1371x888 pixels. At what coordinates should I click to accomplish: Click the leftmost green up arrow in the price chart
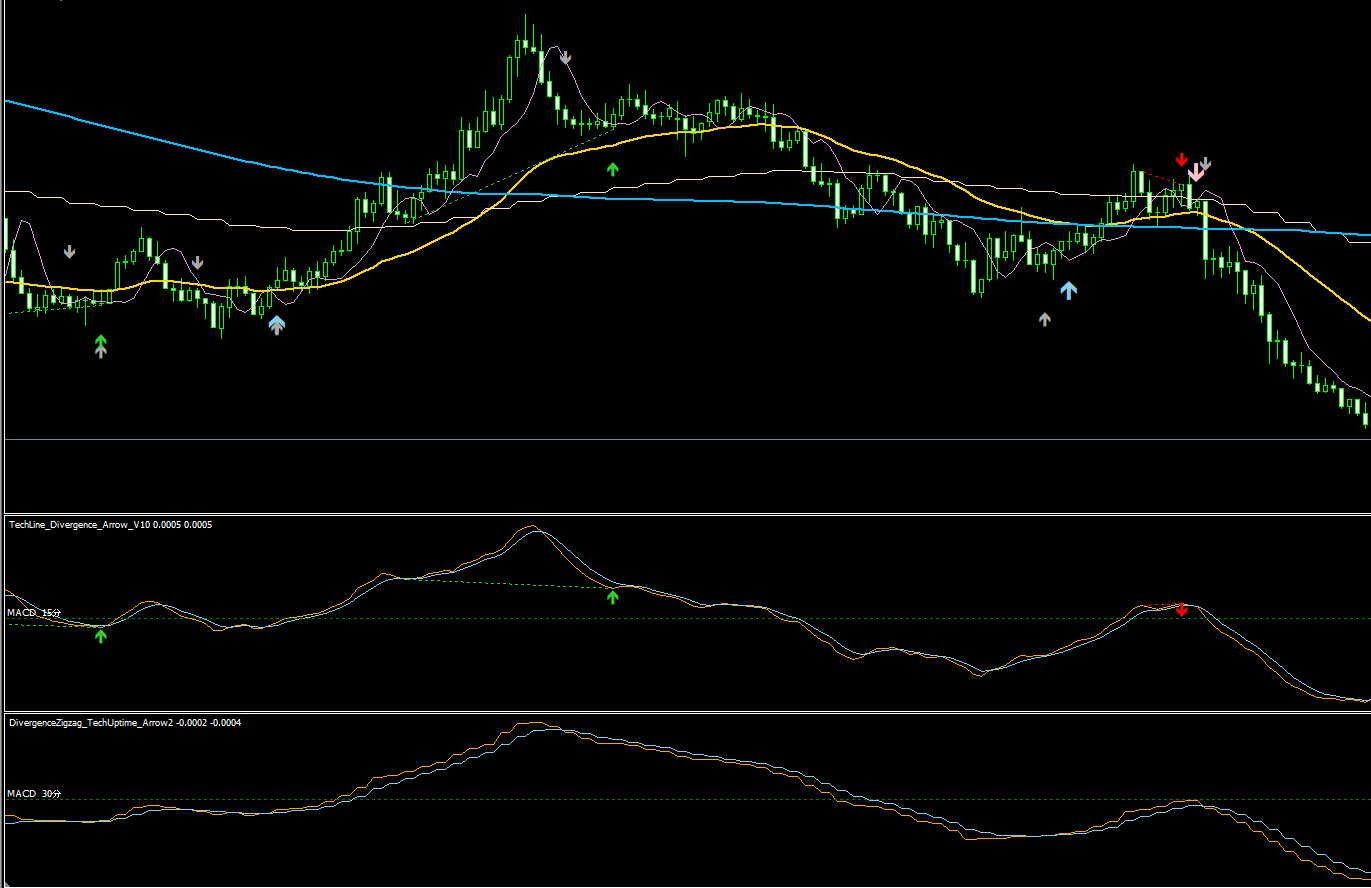pos(100,343)
